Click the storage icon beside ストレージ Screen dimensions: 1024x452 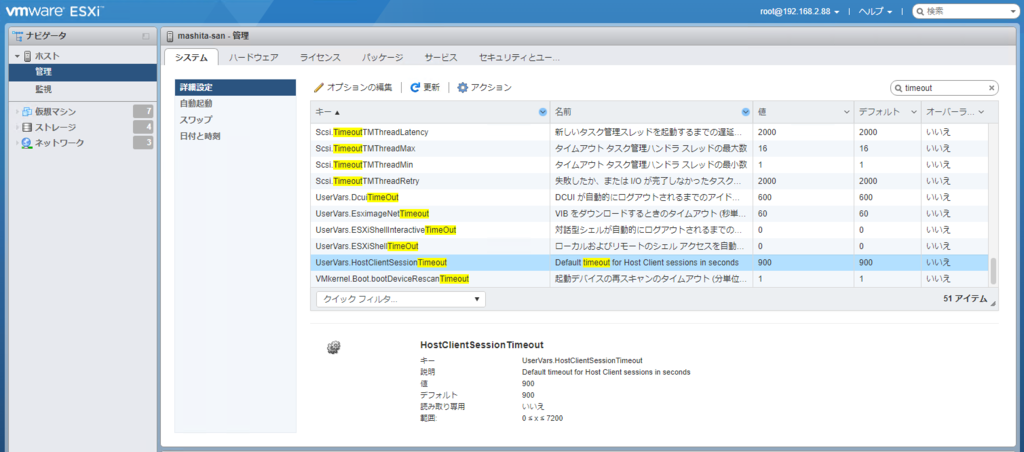pos(27,127)
